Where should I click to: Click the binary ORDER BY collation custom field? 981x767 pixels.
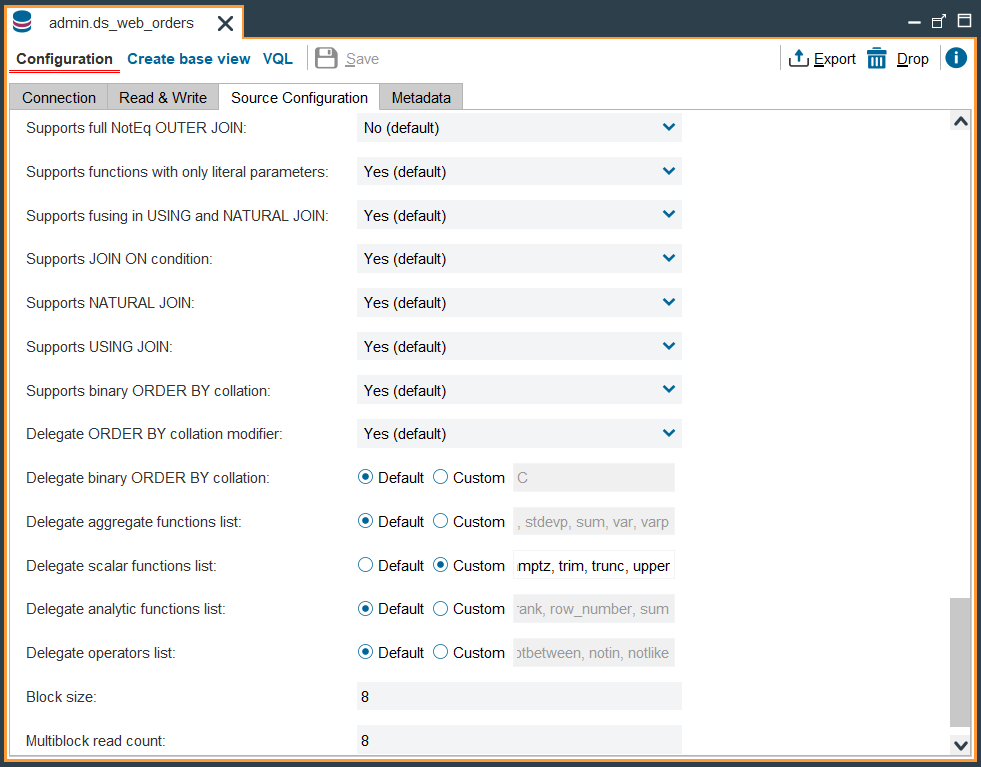coord(594,477)
